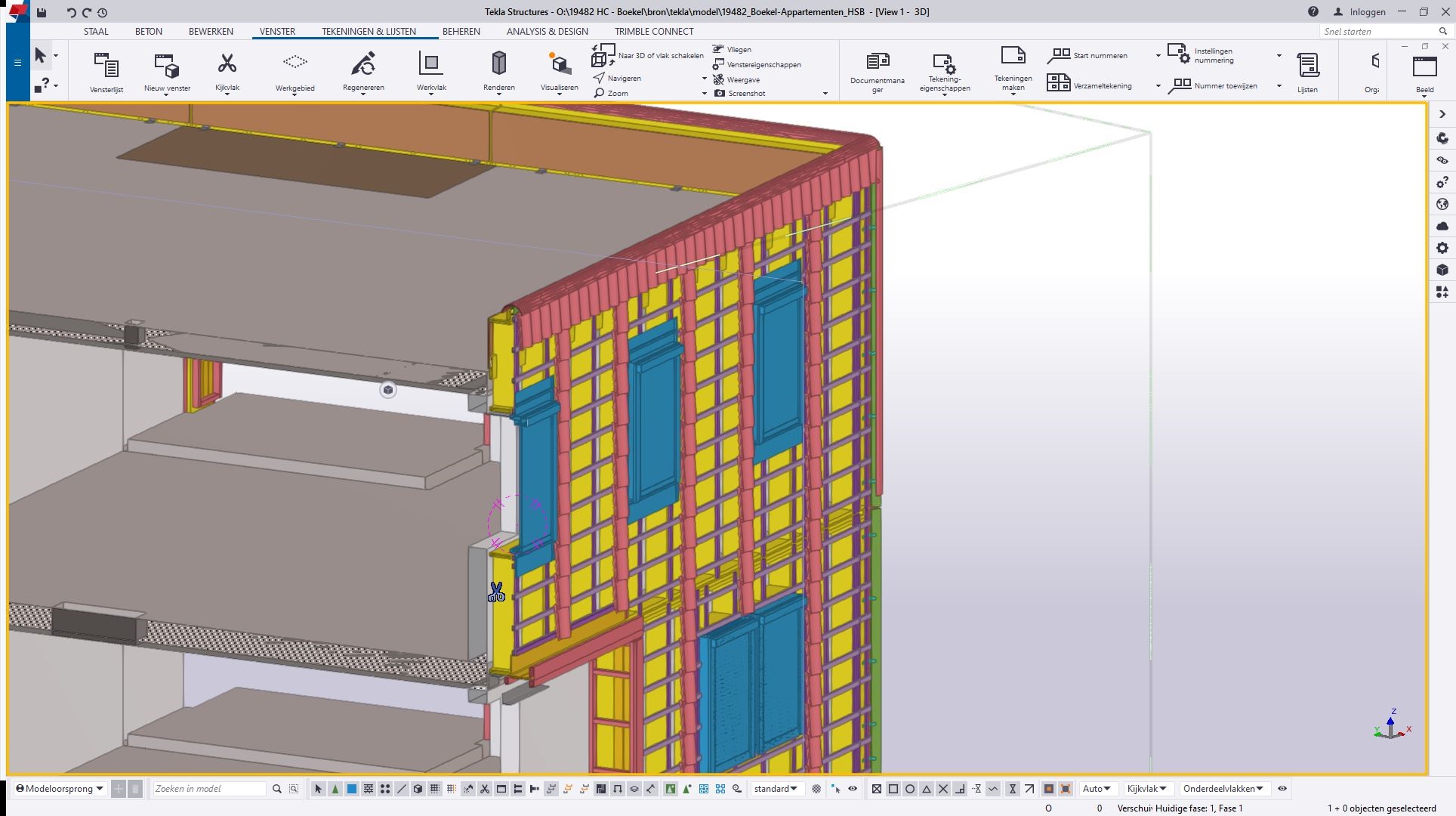Toggle snap to center points circle switch

click(910, 789)
